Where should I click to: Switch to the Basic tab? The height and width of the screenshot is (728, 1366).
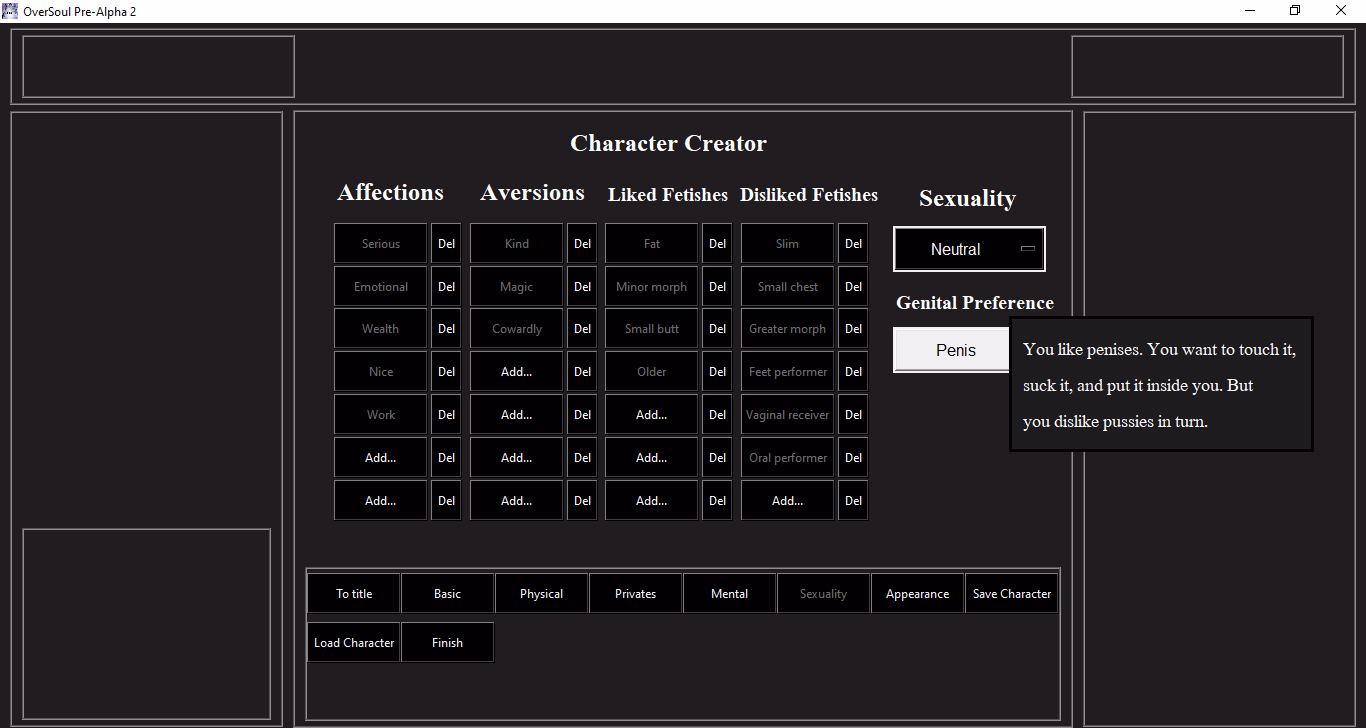(448, 593)
